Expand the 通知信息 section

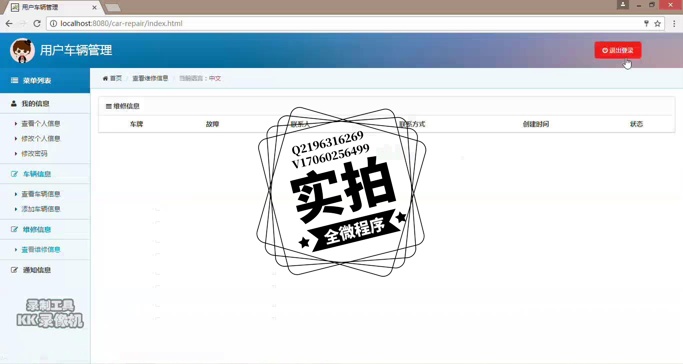(x=45, y=270)
